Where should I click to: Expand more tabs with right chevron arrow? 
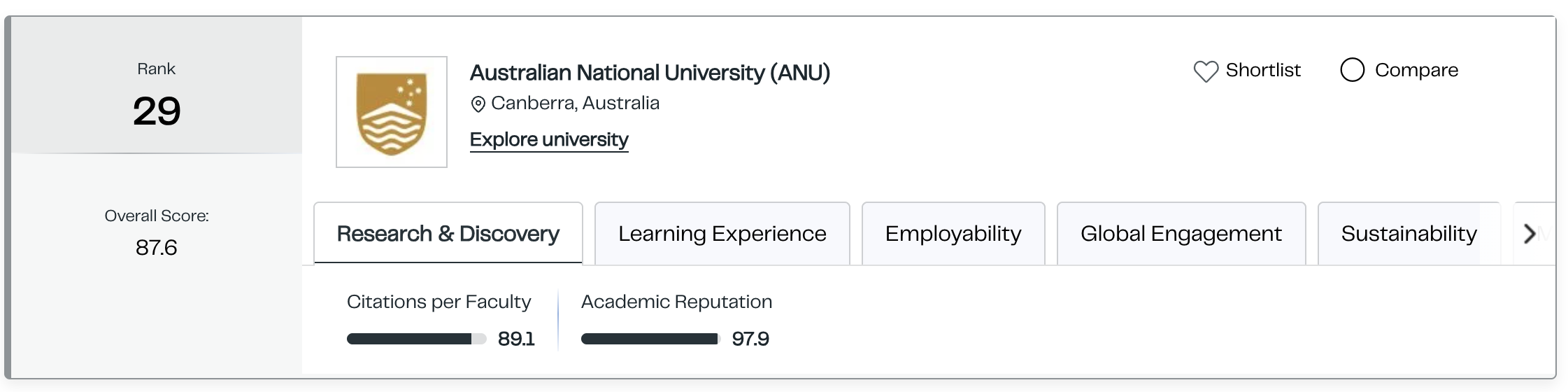click(x=1530, y=234)
